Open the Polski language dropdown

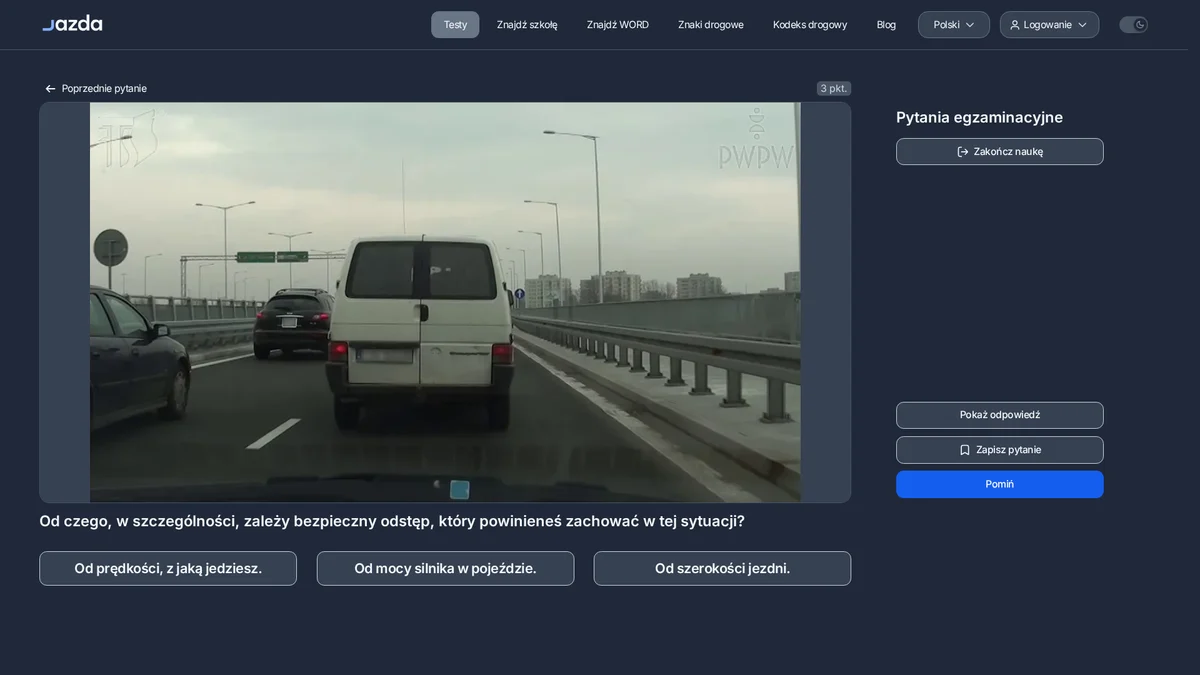pyautogui.click(x=954, y=25)
